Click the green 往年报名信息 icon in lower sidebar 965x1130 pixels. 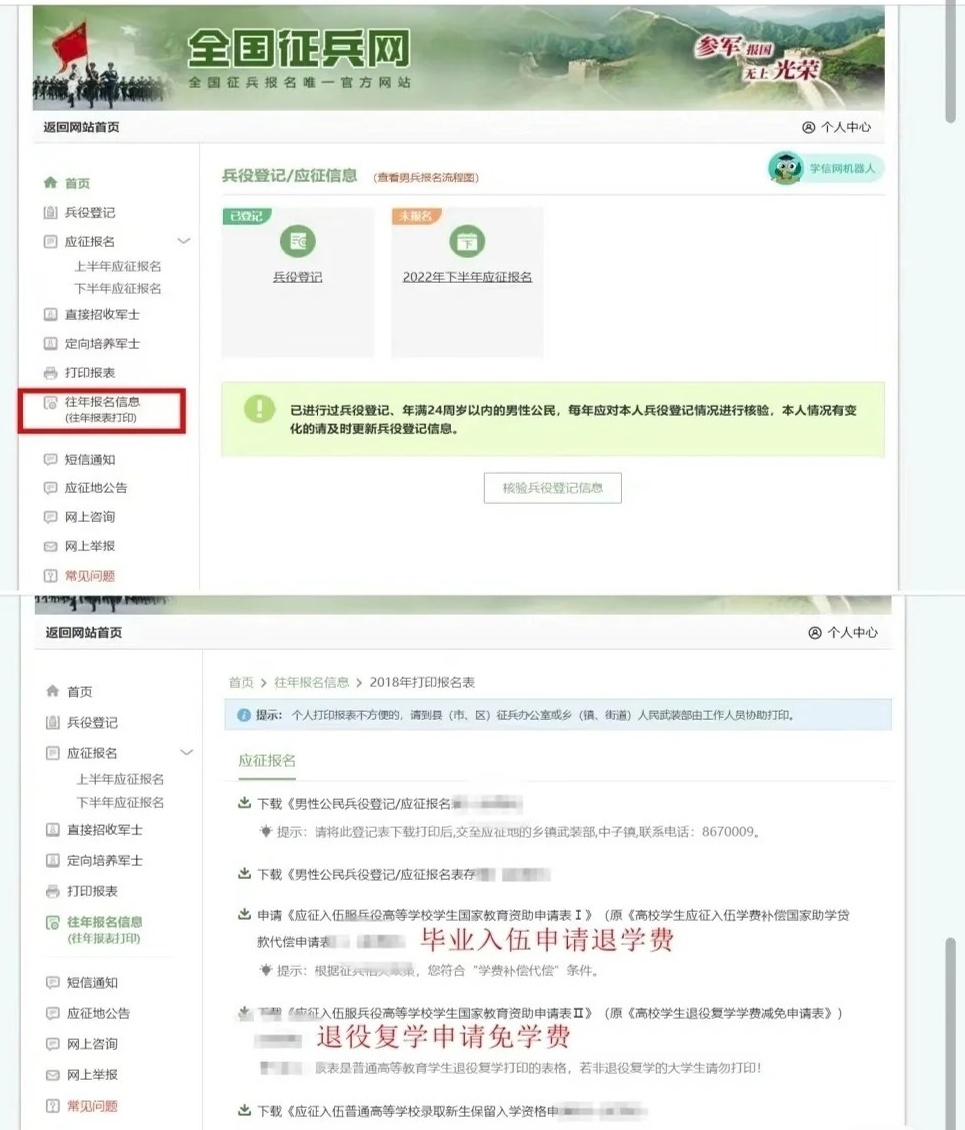tap(53, 922)
